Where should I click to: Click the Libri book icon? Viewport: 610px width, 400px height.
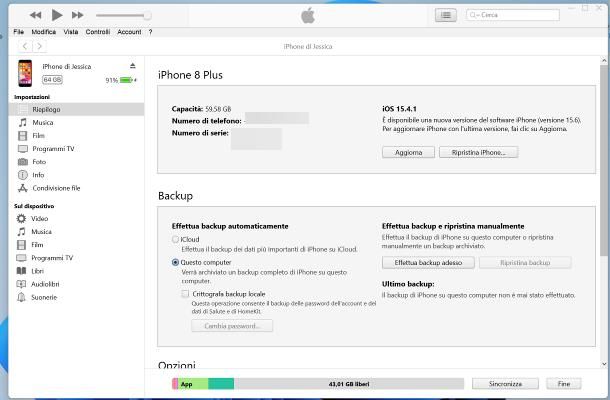tap(21, 271)
